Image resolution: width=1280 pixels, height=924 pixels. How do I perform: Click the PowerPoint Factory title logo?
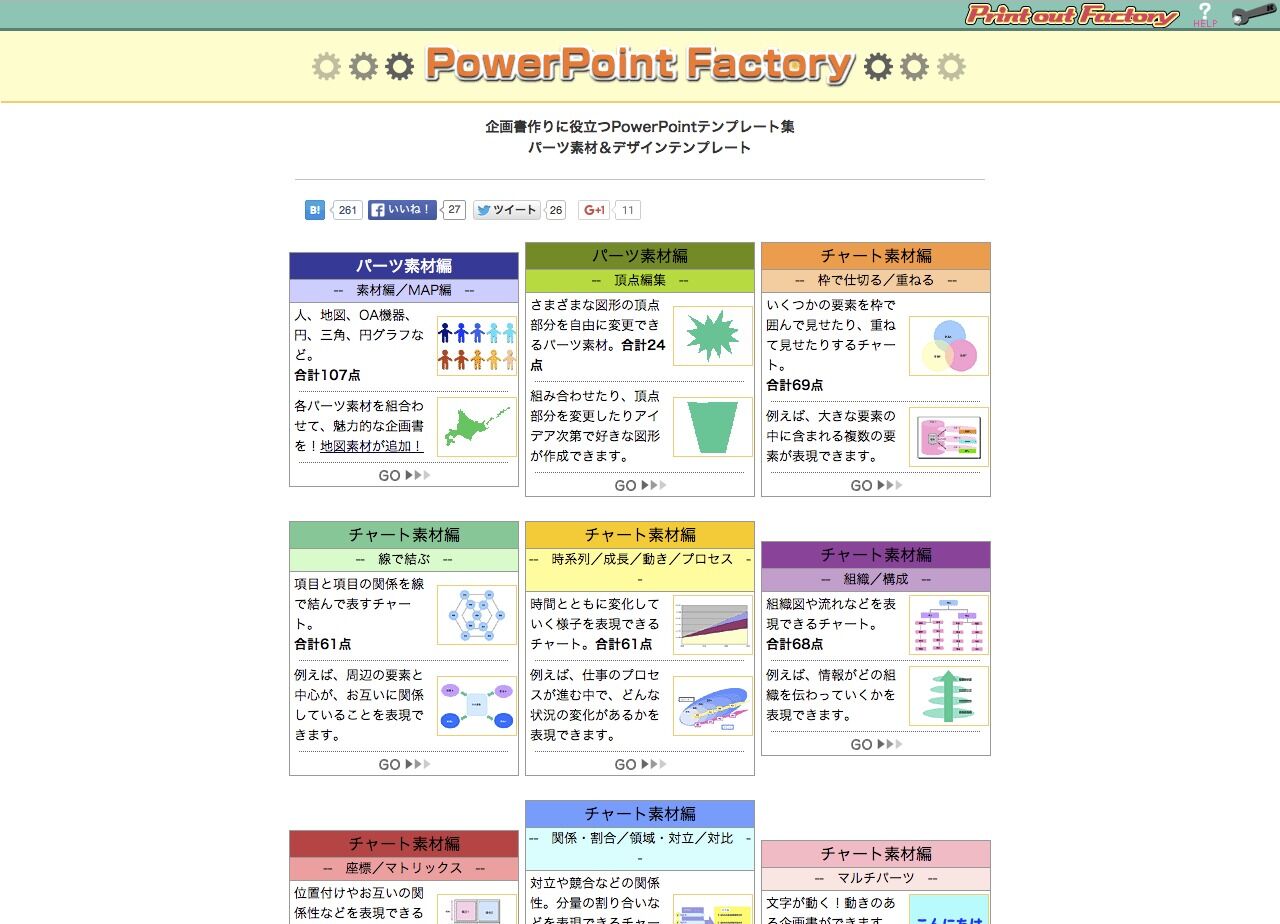tap(639, 66)
